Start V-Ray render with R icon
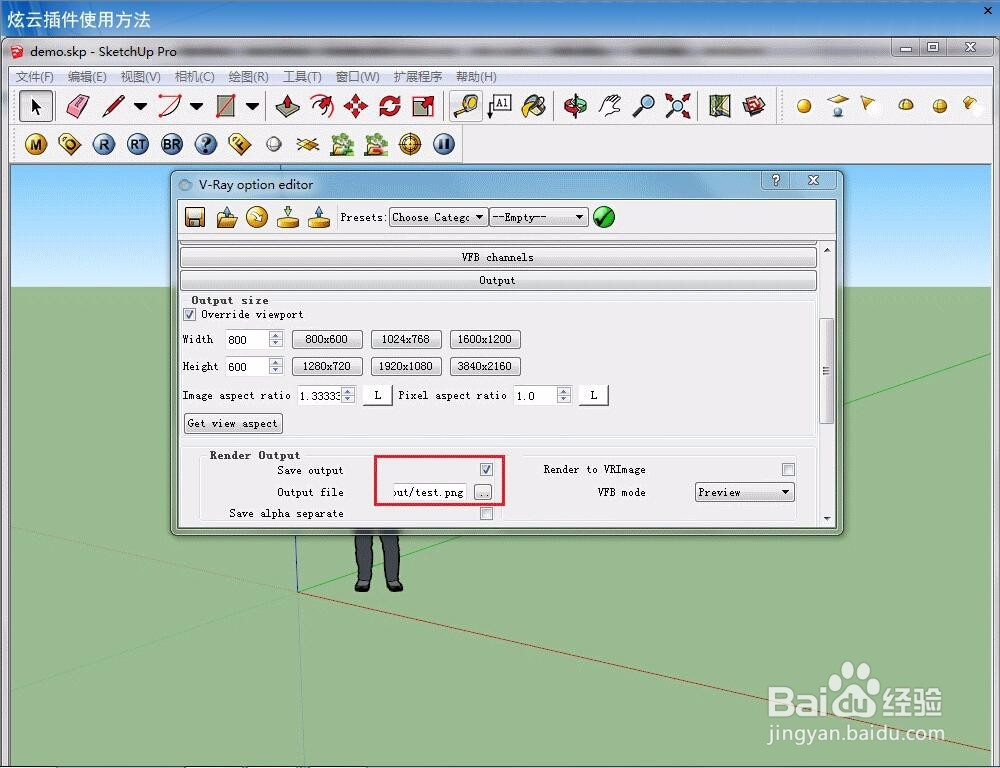This screenshot has width=1000, height=768. (x=104, y=145)
